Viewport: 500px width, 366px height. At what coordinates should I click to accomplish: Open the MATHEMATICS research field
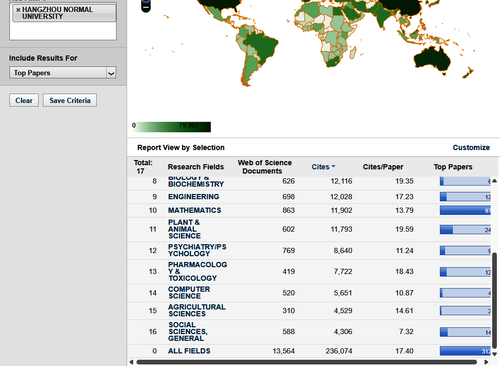(x=194, y=210)
